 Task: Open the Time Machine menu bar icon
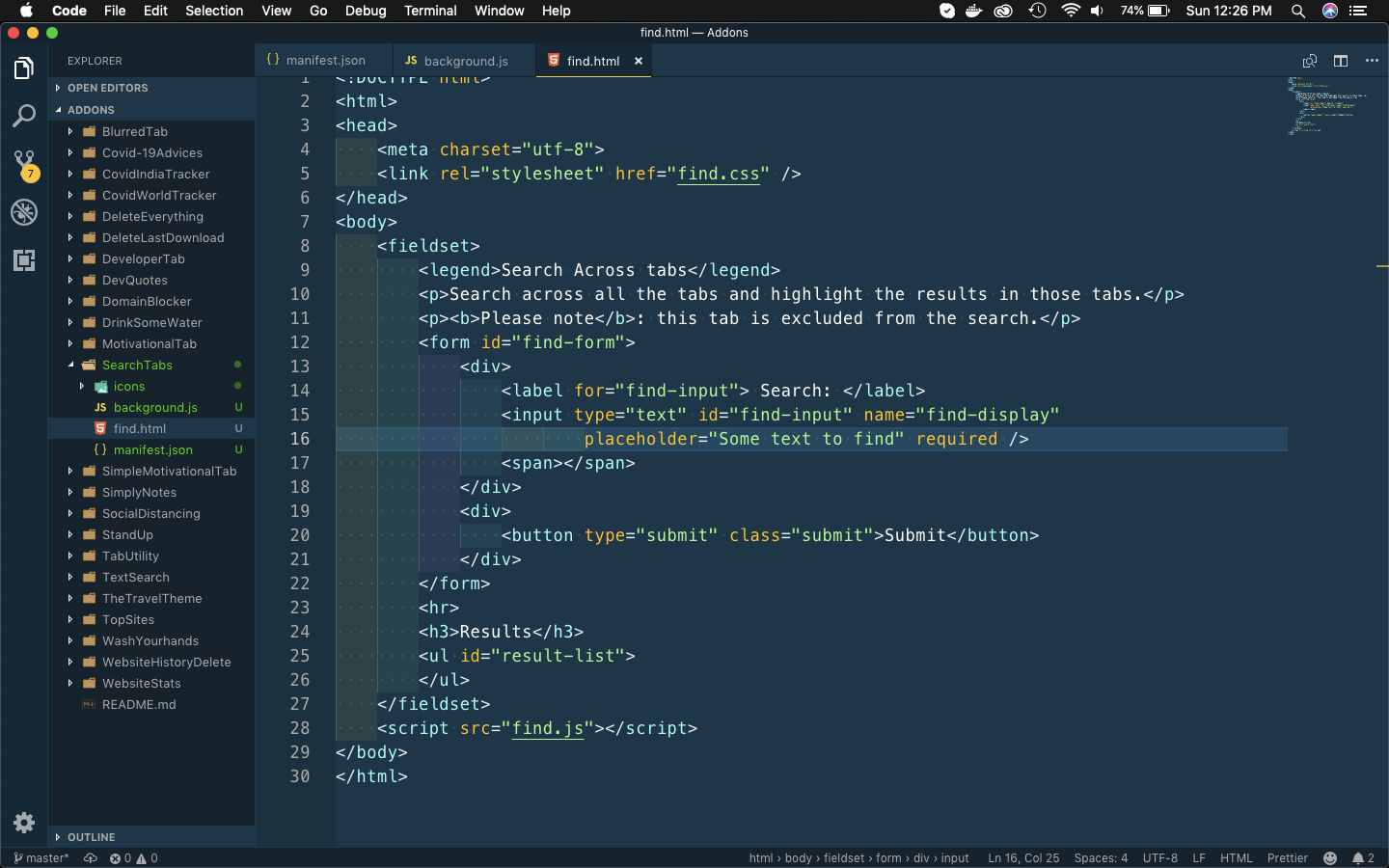coord(1037,11)
